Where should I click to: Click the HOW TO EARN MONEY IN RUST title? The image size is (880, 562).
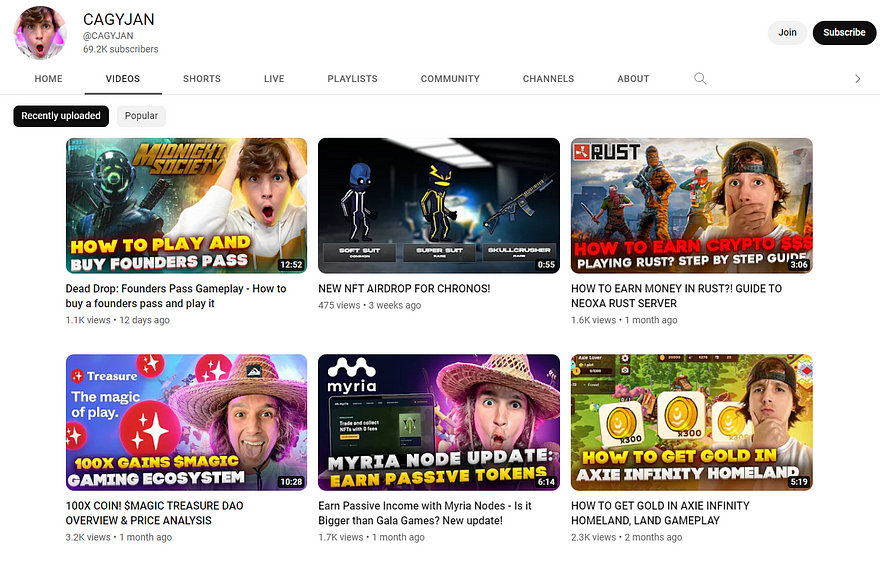tap(676, 296)
